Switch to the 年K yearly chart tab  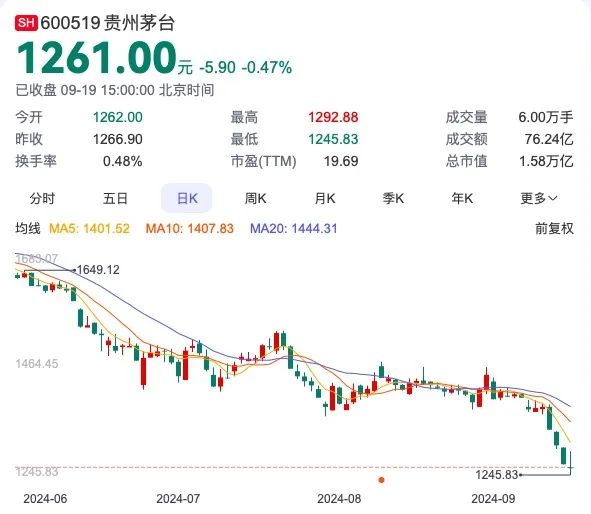(x=462, y=198)
